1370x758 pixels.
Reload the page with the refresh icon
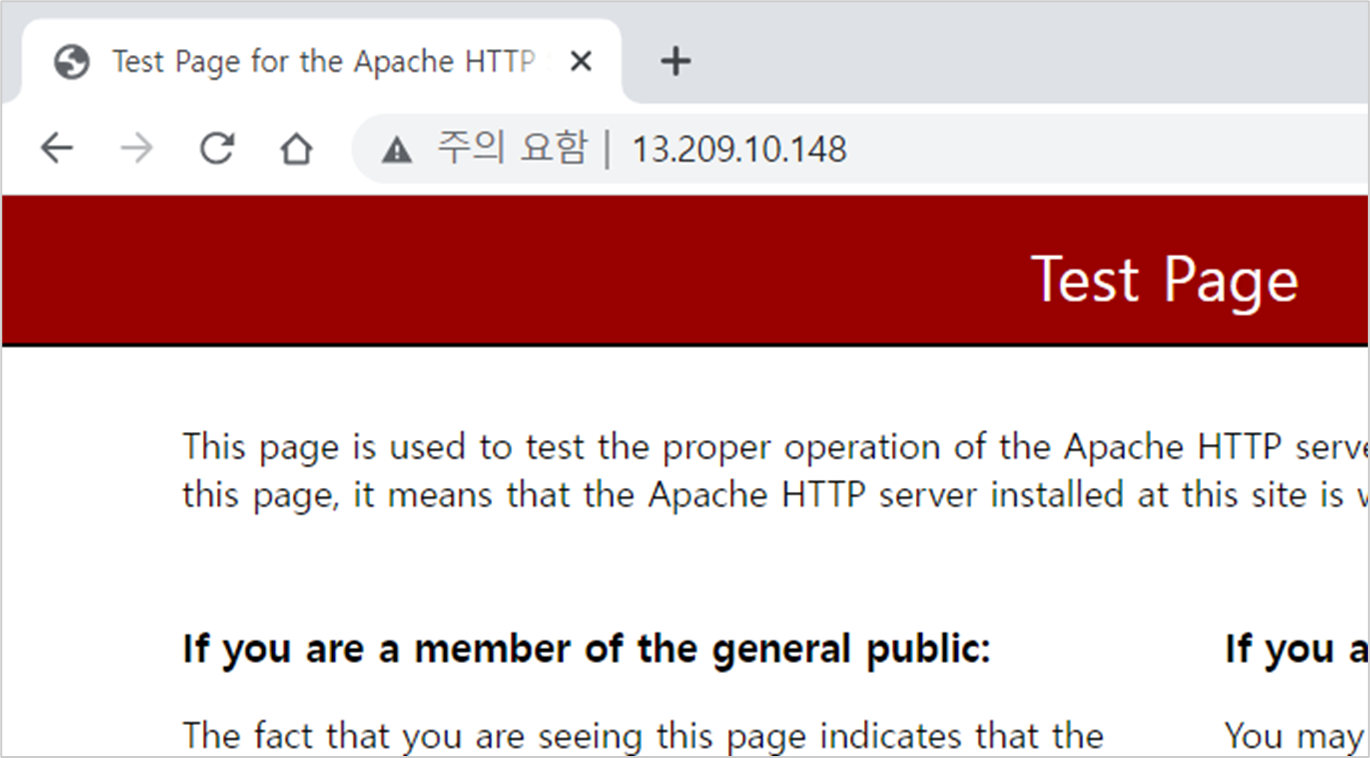pyautogui.click(x=217, y=149)
